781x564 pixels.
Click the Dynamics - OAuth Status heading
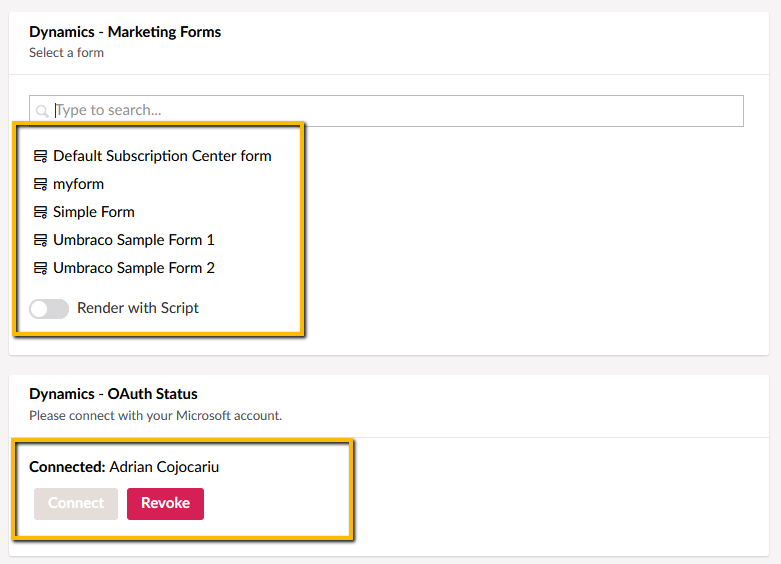(x=113, y=394)
